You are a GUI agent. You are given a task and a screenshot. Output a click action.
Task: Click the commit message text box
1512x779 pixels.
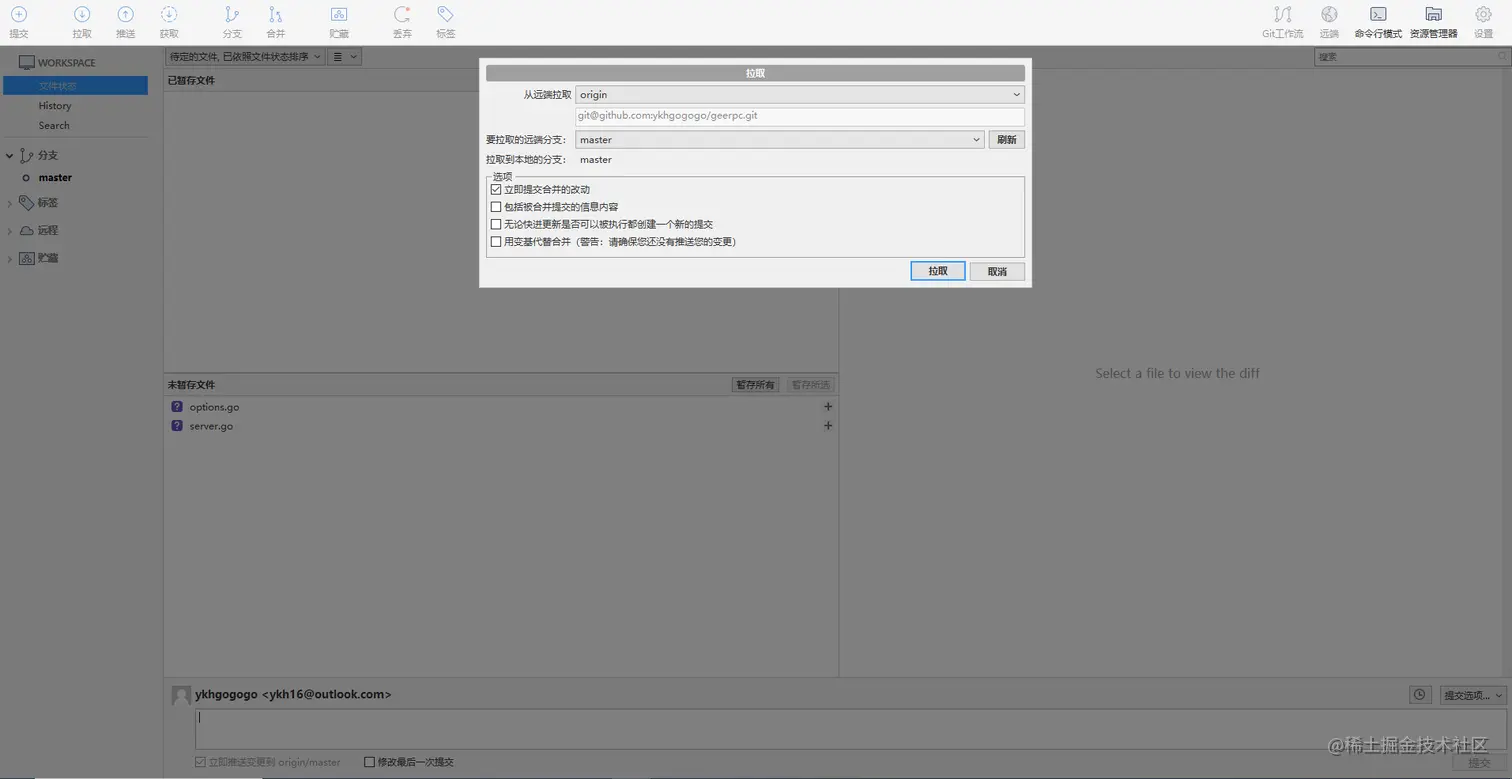850,729
